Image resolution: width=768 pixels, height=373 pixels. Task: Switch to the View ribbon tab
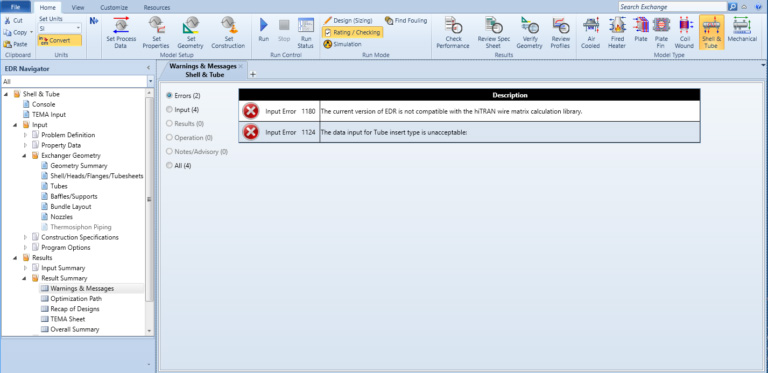pos(77,7)
